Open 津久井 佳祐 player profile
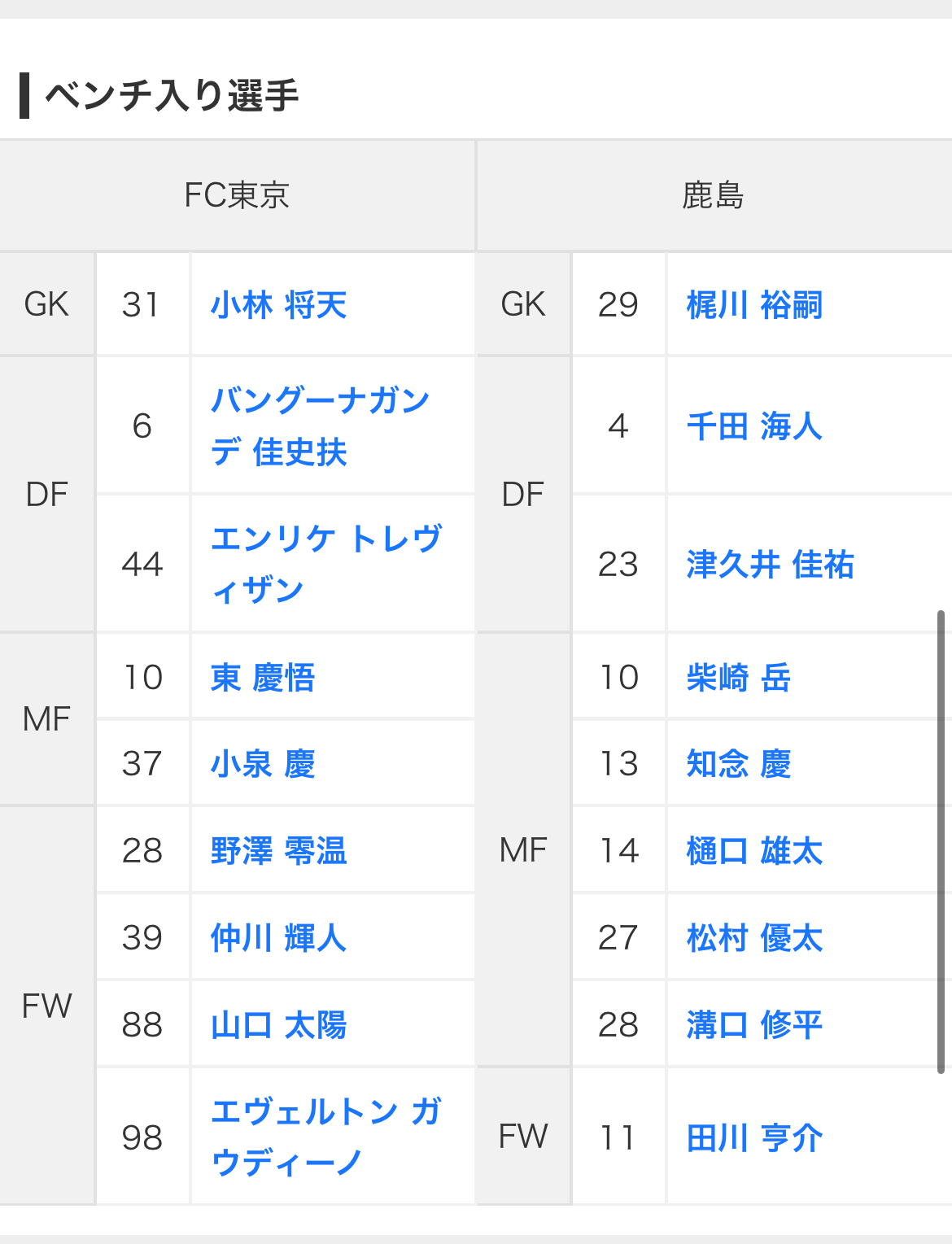Viewport: 952px width, 1244px height. coord(770,564)
